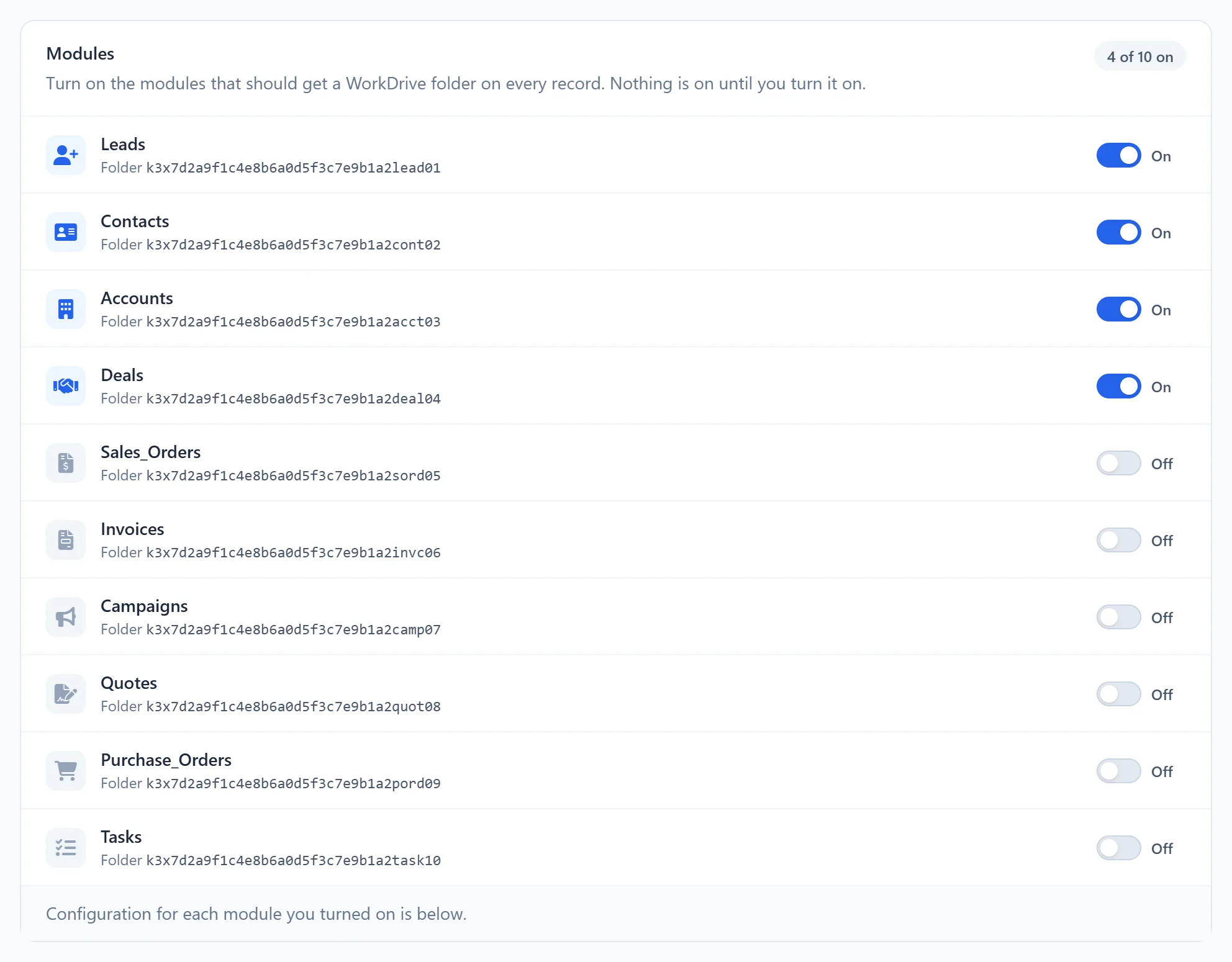Disable the Contacts module switch
The height and width of the screenshot is (962, 1232).
tap(1118, 232)
